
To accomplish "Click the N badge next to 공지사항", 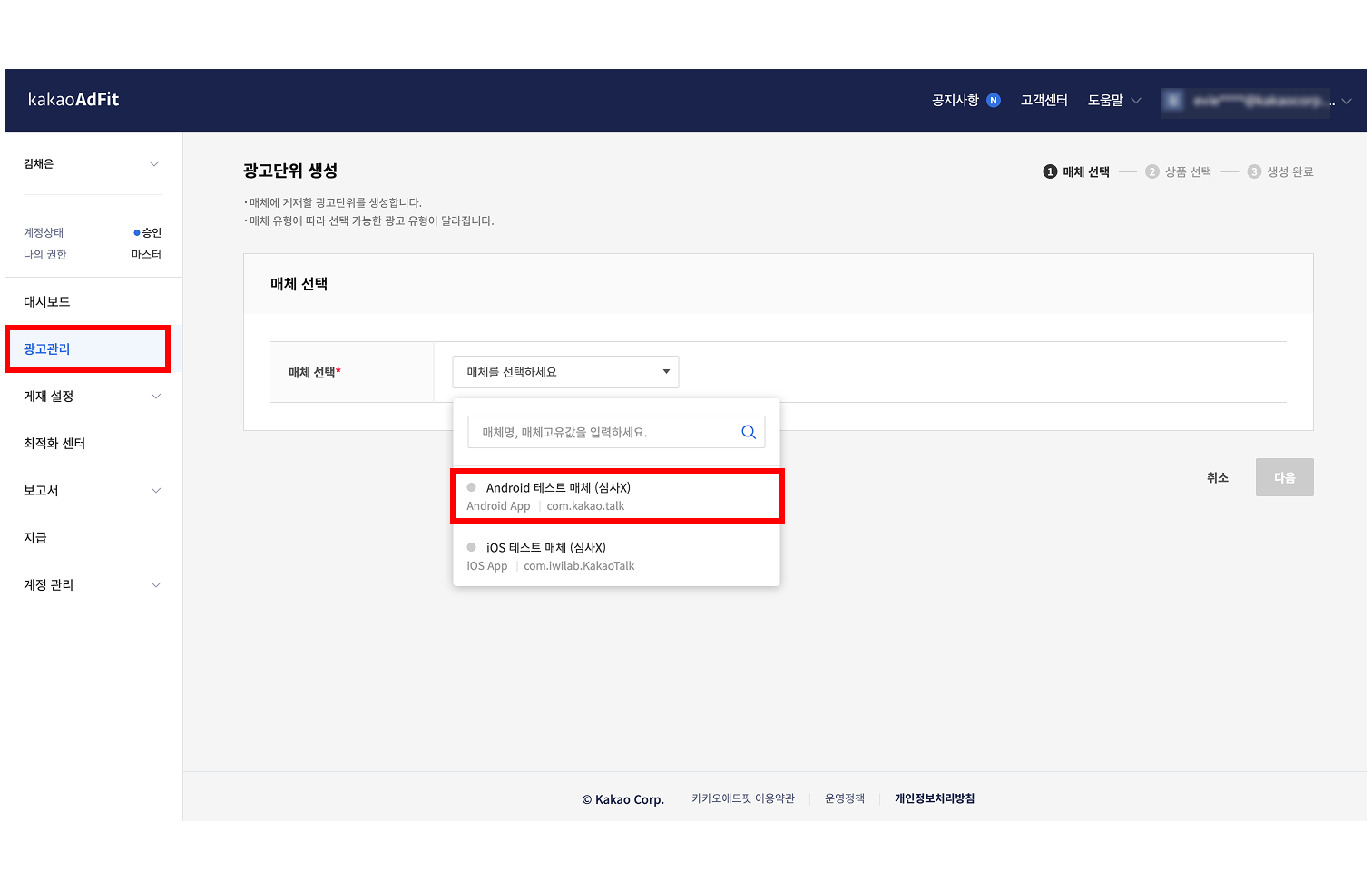I will click(994, 101).
